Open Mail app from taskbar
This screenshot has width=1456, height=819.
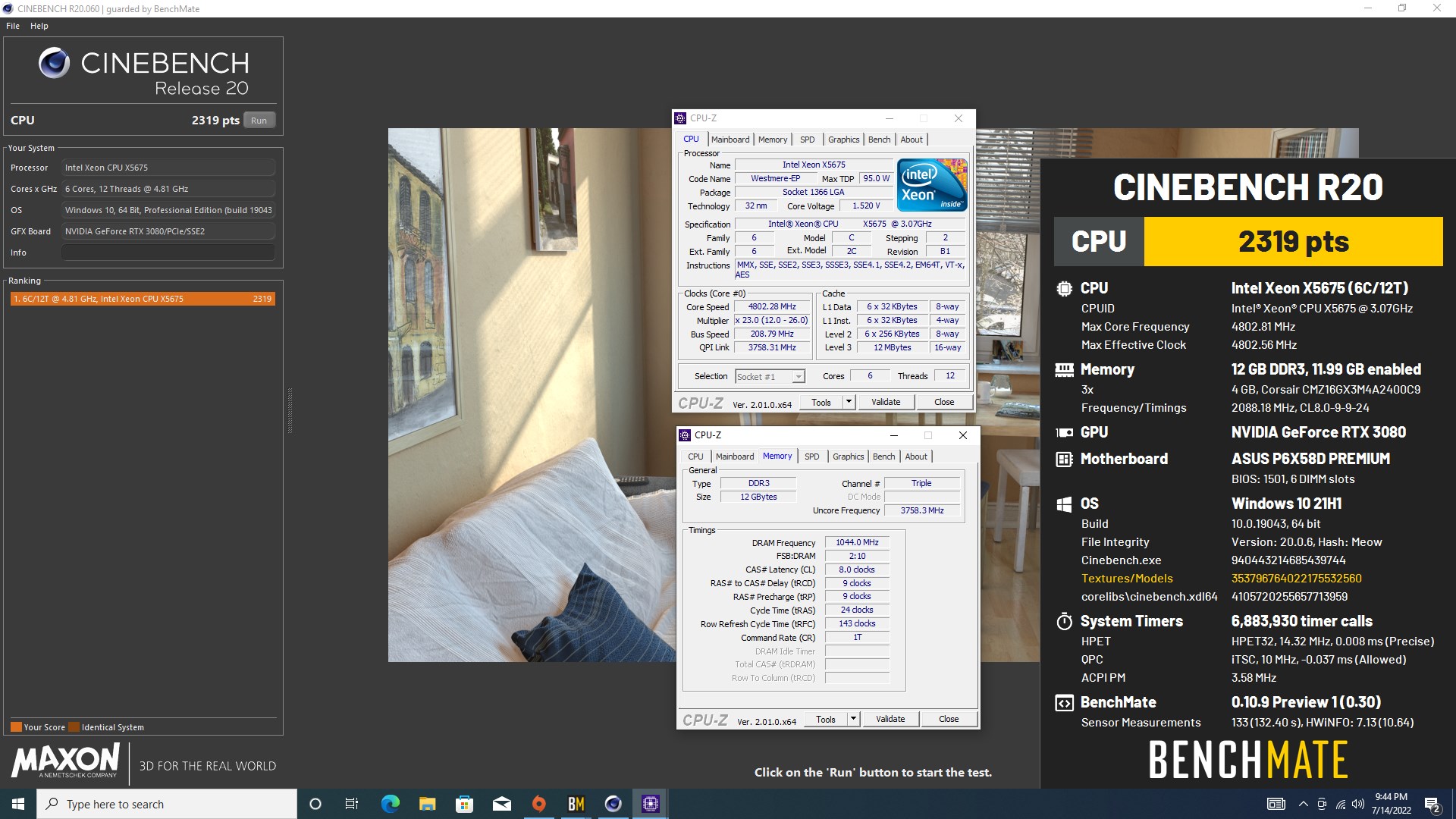501,804
